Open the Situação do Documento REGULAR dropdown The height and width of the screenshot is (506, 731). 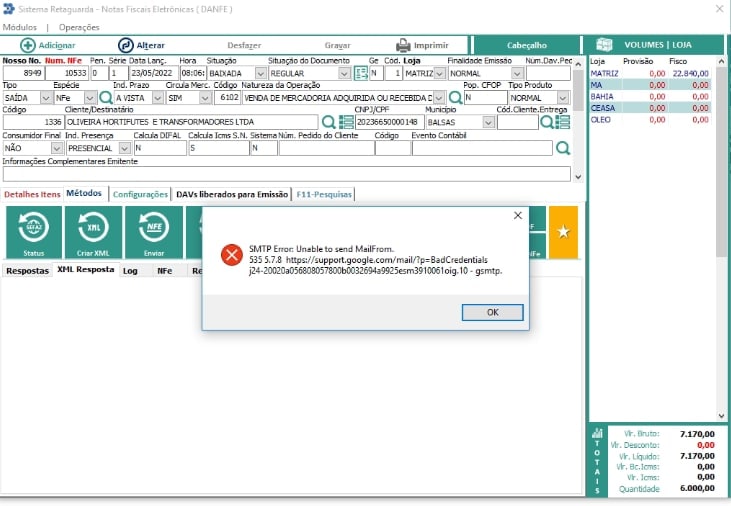tap(344, 73)
